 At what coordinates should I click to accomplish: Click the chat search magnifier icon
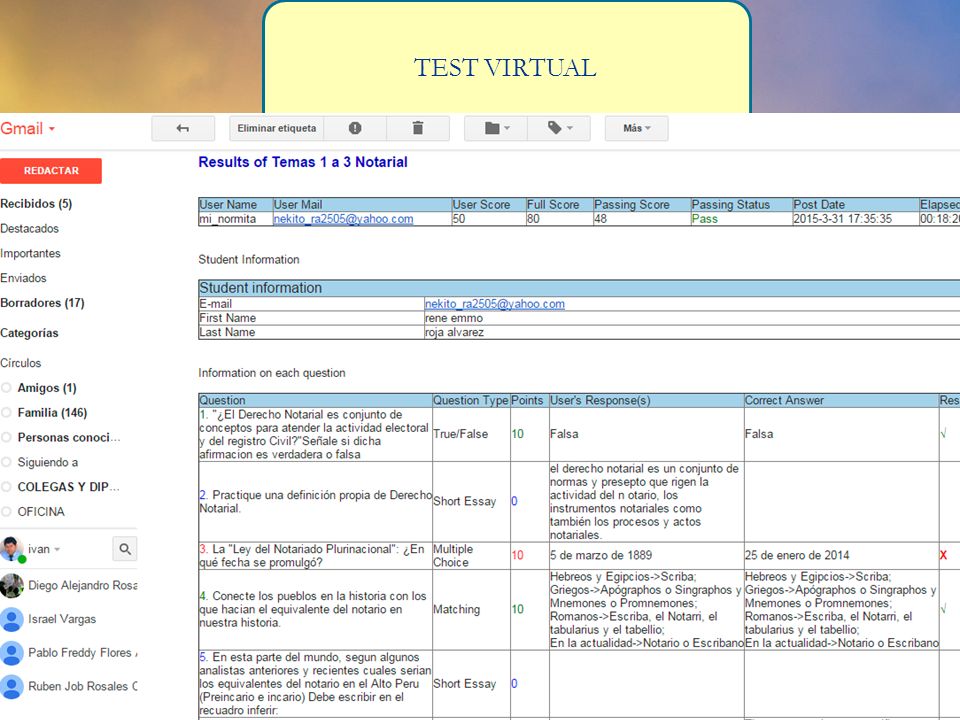pos(125,549)
